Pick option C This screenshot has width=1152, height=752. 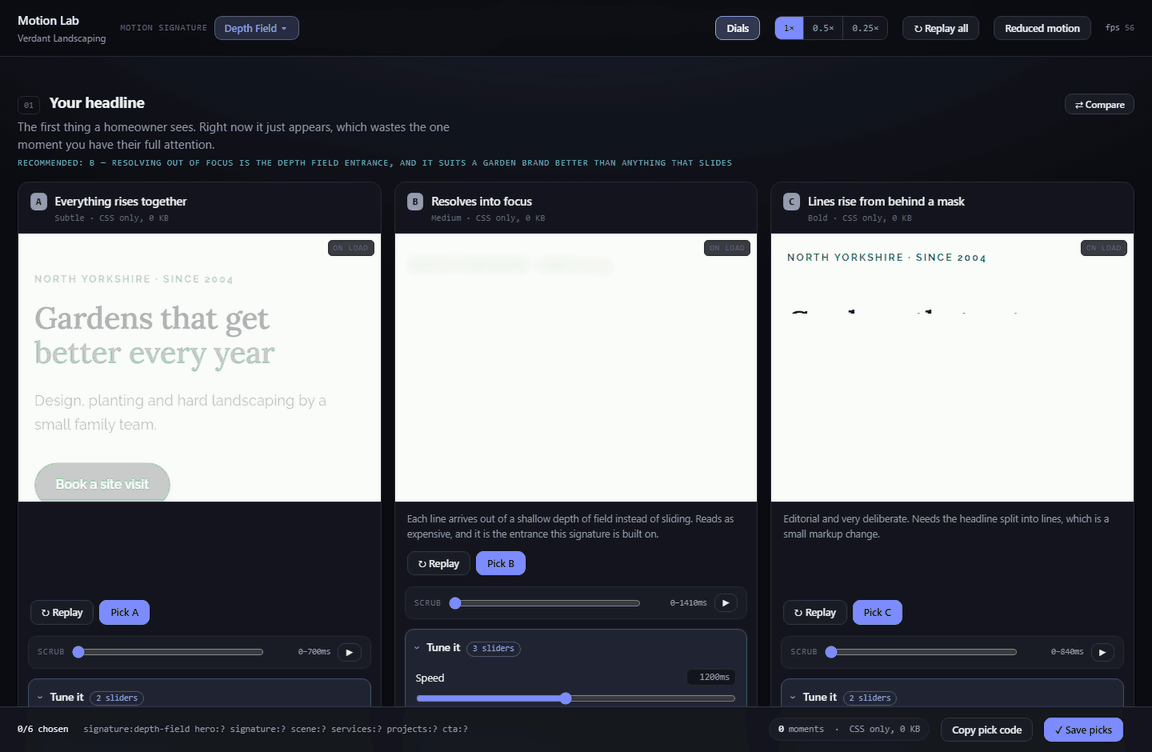[877, 612]
